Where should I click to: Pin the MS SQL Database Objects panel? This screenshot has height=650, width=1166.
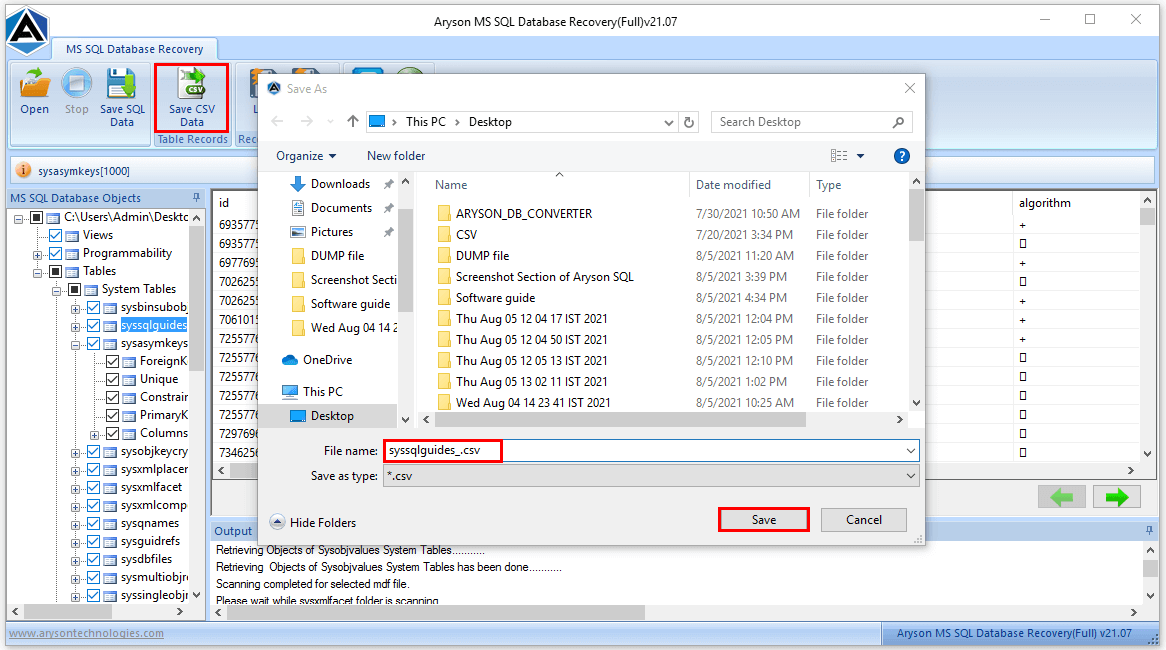(196, 197)
